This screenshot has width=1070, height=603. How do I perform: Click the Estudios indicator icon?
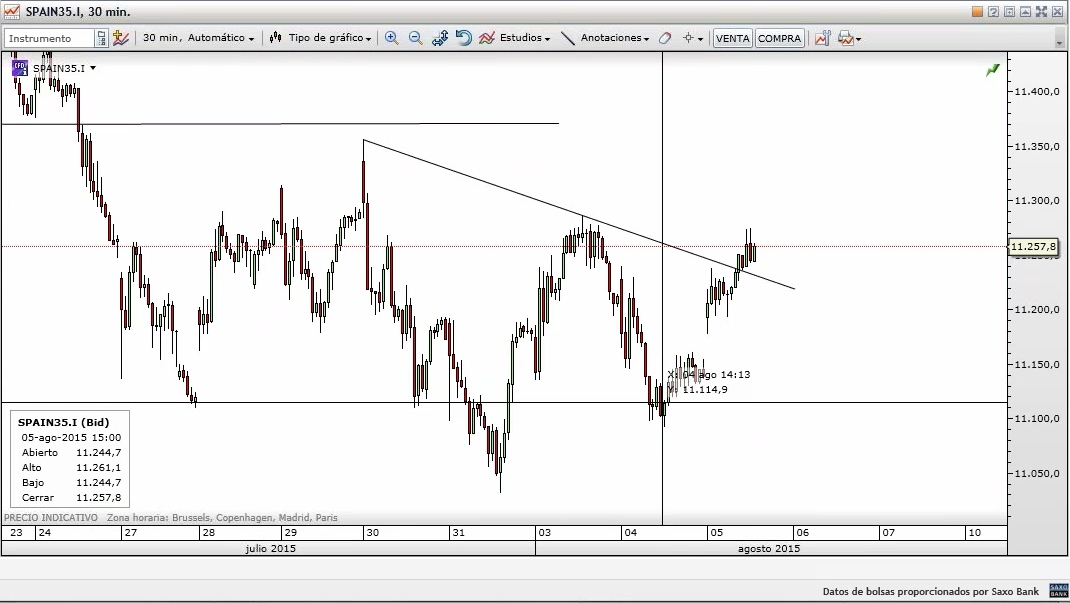click(x=487, y=38)
